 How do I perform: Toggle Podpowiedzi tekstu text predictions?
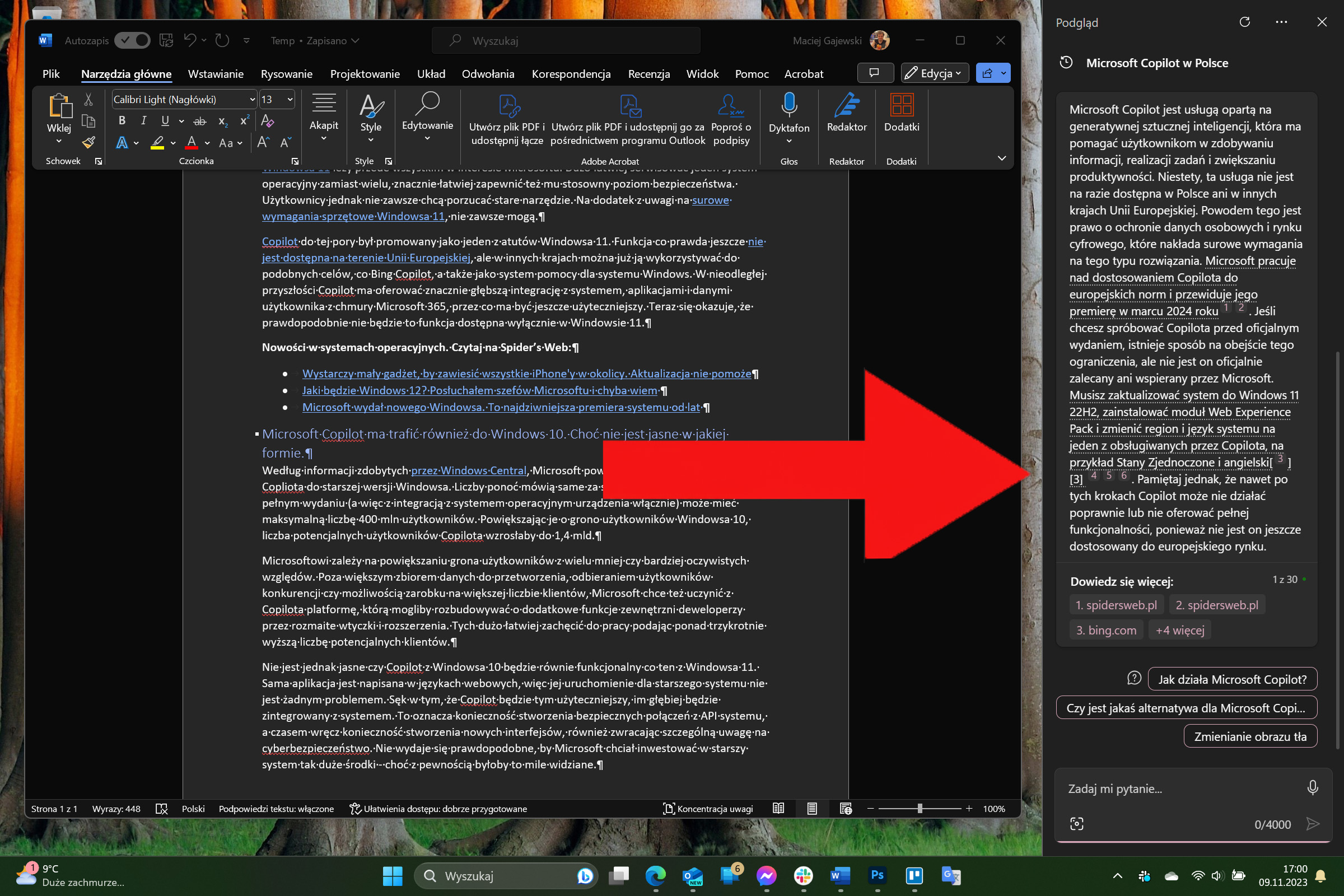pos(276,809)
